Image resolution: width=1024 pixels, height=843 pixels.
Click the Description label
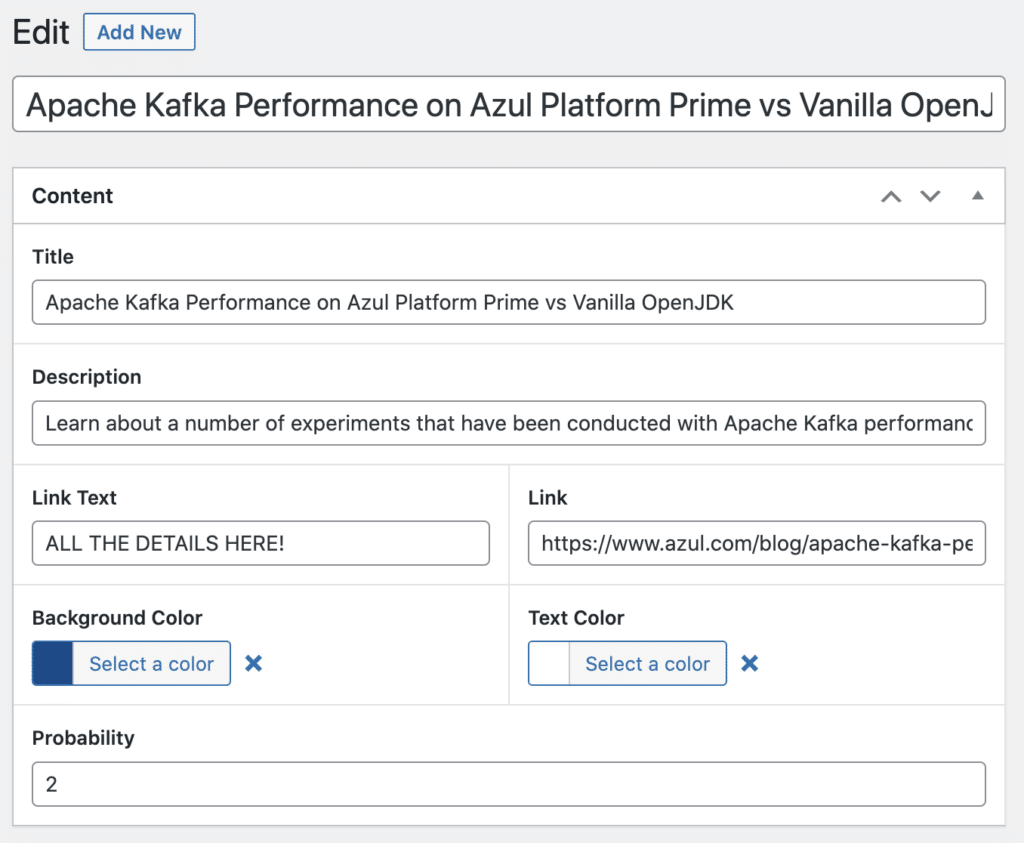87,377
